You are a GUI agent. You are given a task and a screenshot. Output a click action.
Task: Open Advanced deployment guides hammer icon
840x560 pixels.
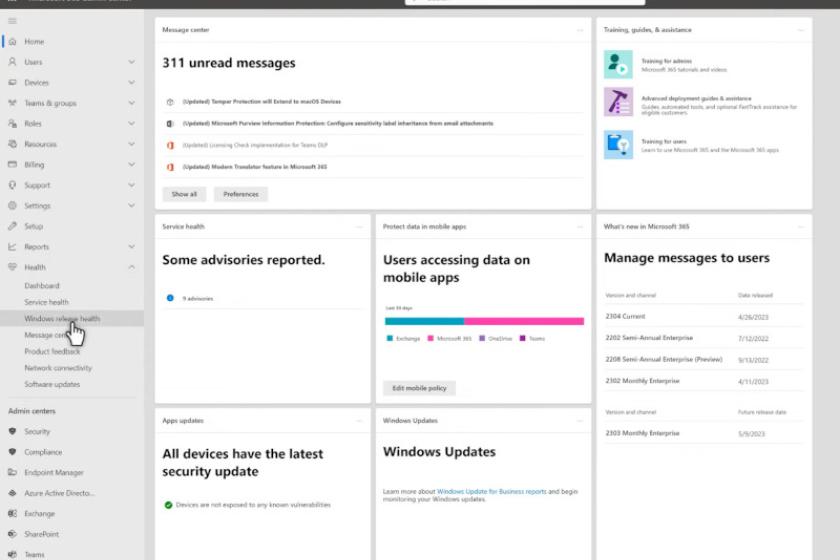(x=618, y=102)
